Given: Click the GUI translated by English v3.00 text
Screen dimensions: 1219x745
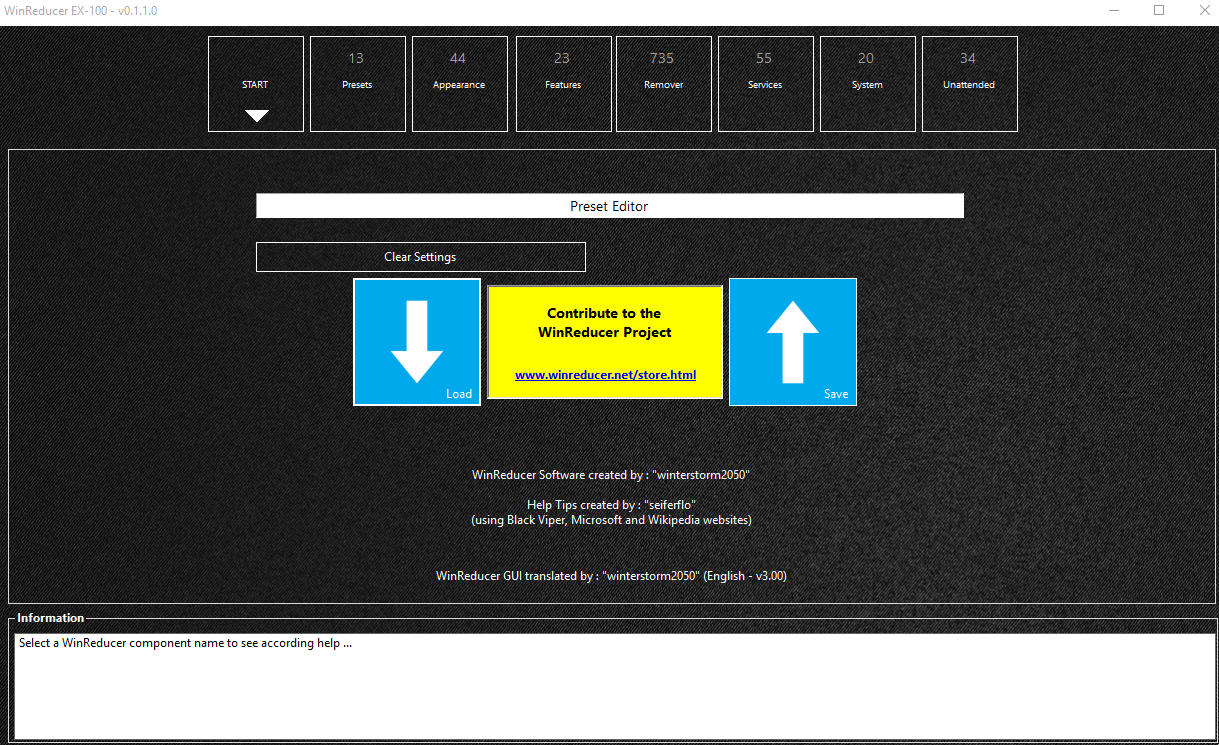Looking at the screenshot, I should [x=611, y=576].
